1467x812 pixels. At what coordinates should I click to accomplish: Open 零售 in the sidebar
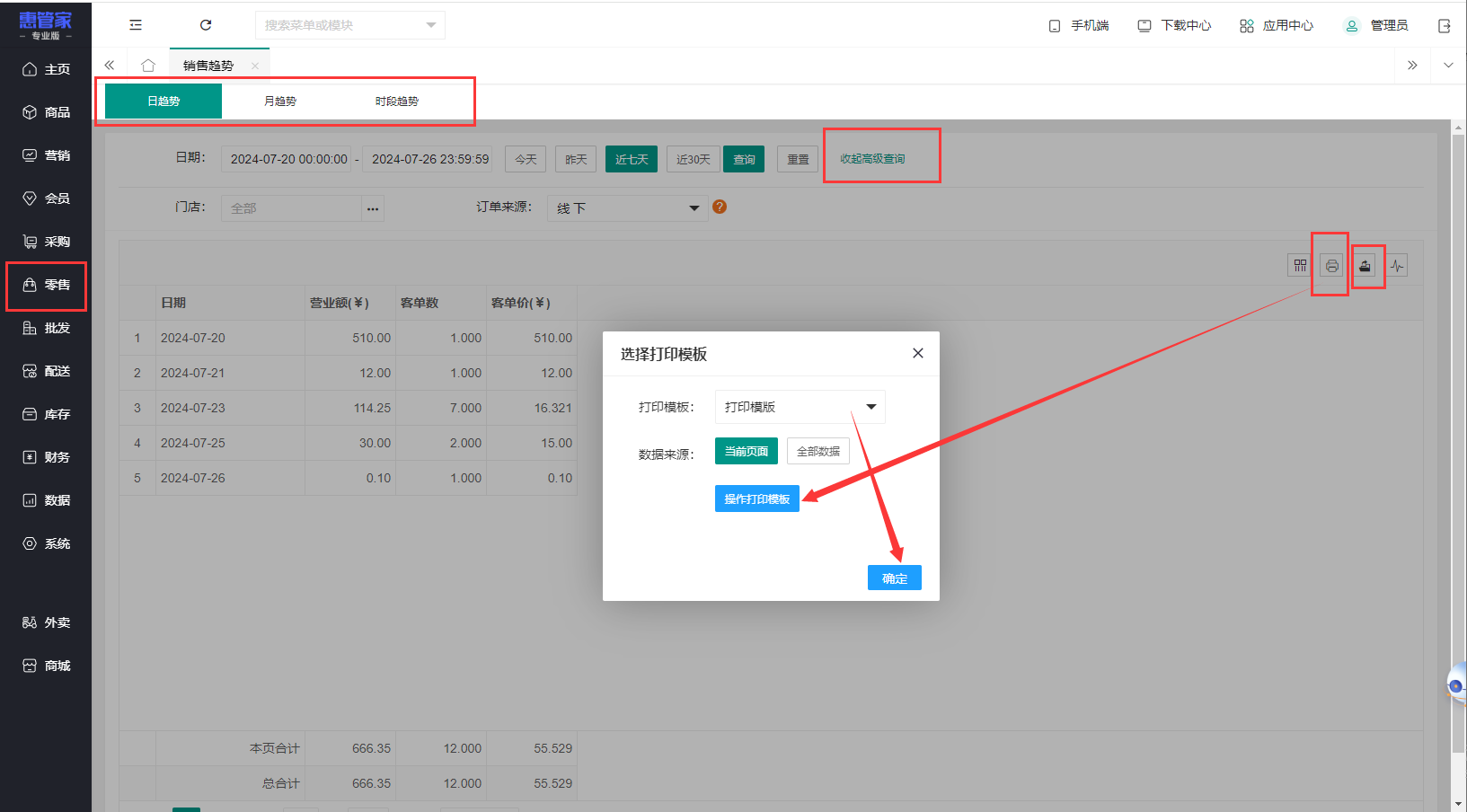46,285
